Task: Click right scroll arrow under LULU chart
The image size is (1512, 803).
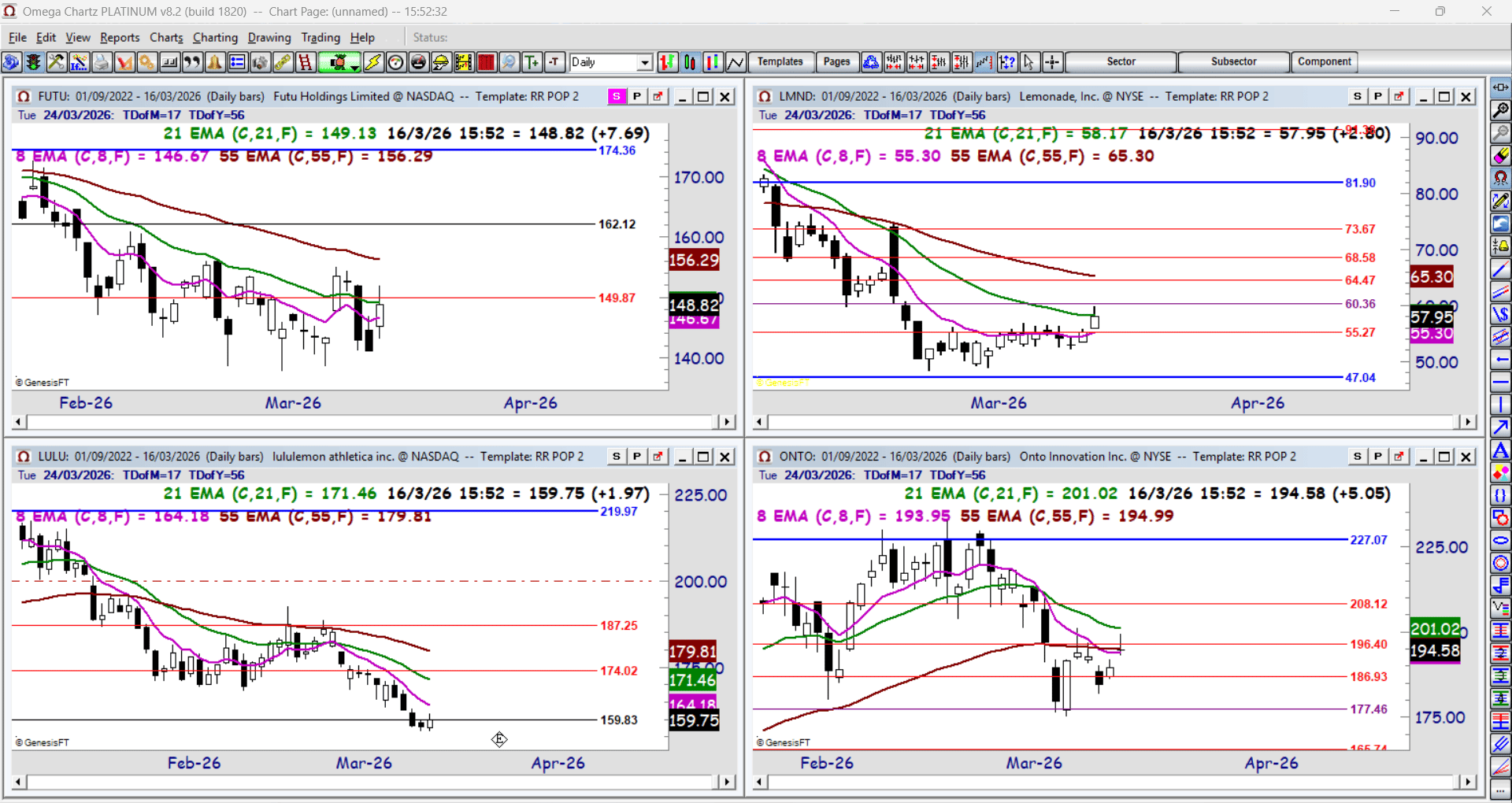Action: pyautogui.click(x=727, y=782)
